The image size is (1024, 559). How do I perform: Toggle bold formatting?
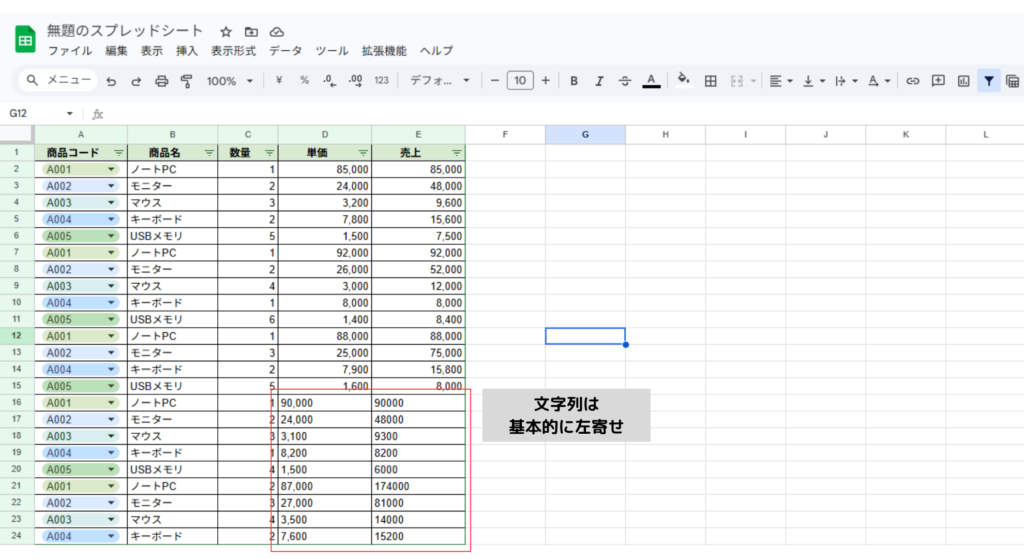[x=574, y=81]
